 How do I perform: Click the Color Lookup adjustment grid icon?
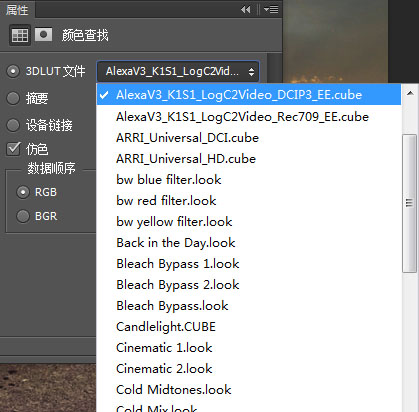pyautogui.click(x=20, y=35)
